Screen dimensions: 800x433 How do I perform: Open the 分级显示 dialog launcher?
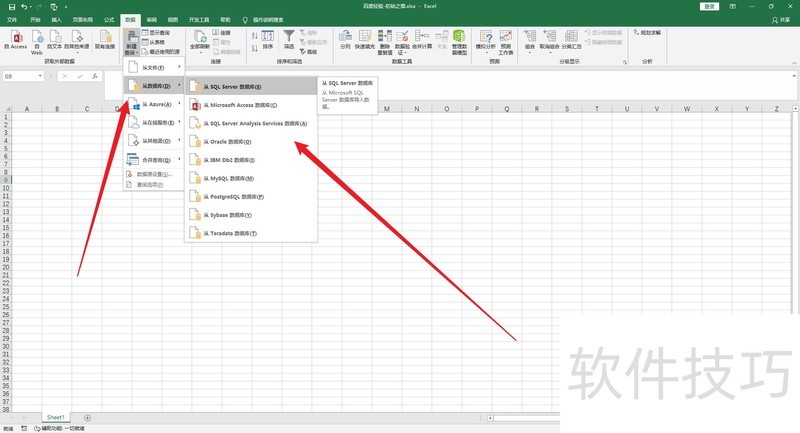pos(624,62)
